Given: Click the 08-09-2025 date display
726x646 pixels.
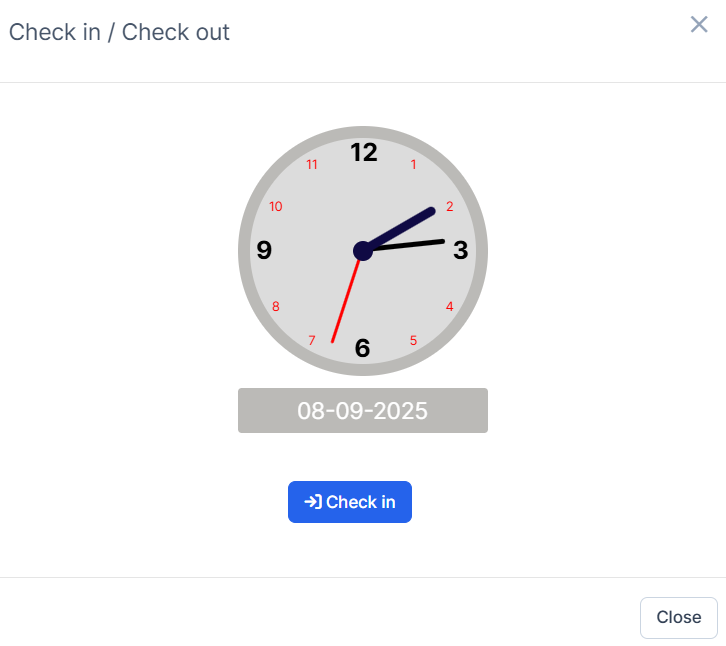Looking at the screenshot, I should pyautogui.click(x=362, y=411).
